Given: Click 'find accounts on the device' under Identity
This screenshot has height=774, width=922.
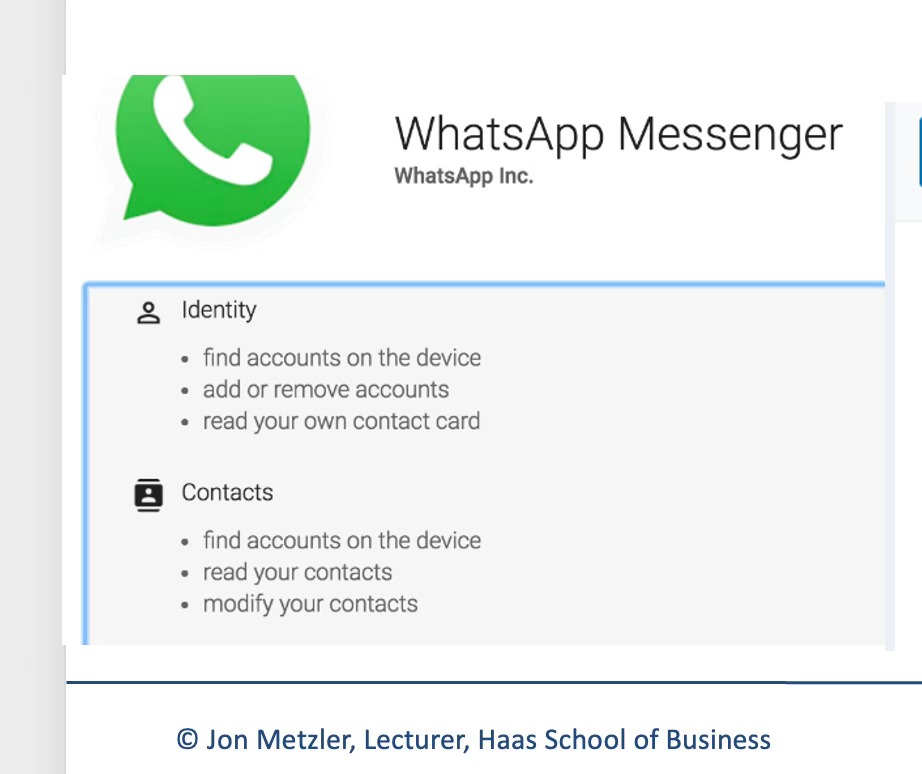Looking at the screenshot, I should 342,358.
